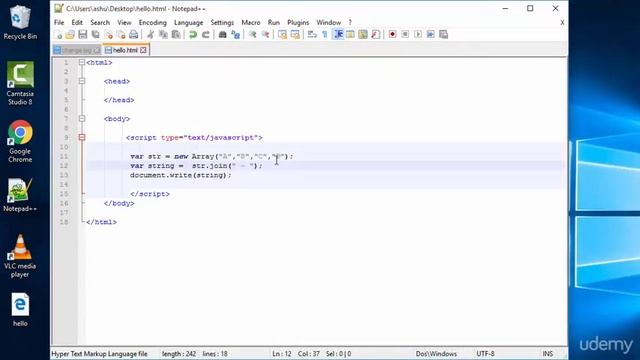Save the current file via toolbar
The image size is (640, 360).
click(x=83, y=35)
